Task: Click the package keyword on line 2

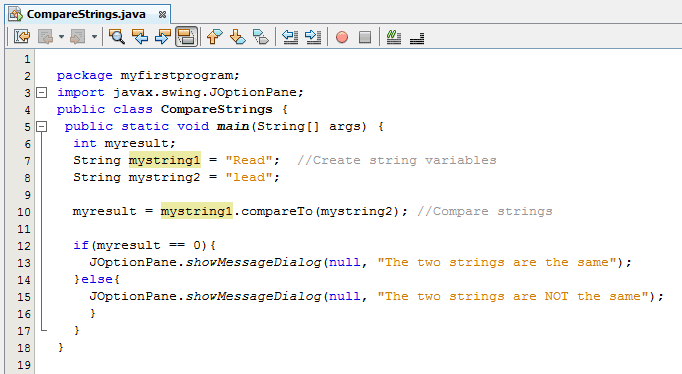Action: point(84,76)
